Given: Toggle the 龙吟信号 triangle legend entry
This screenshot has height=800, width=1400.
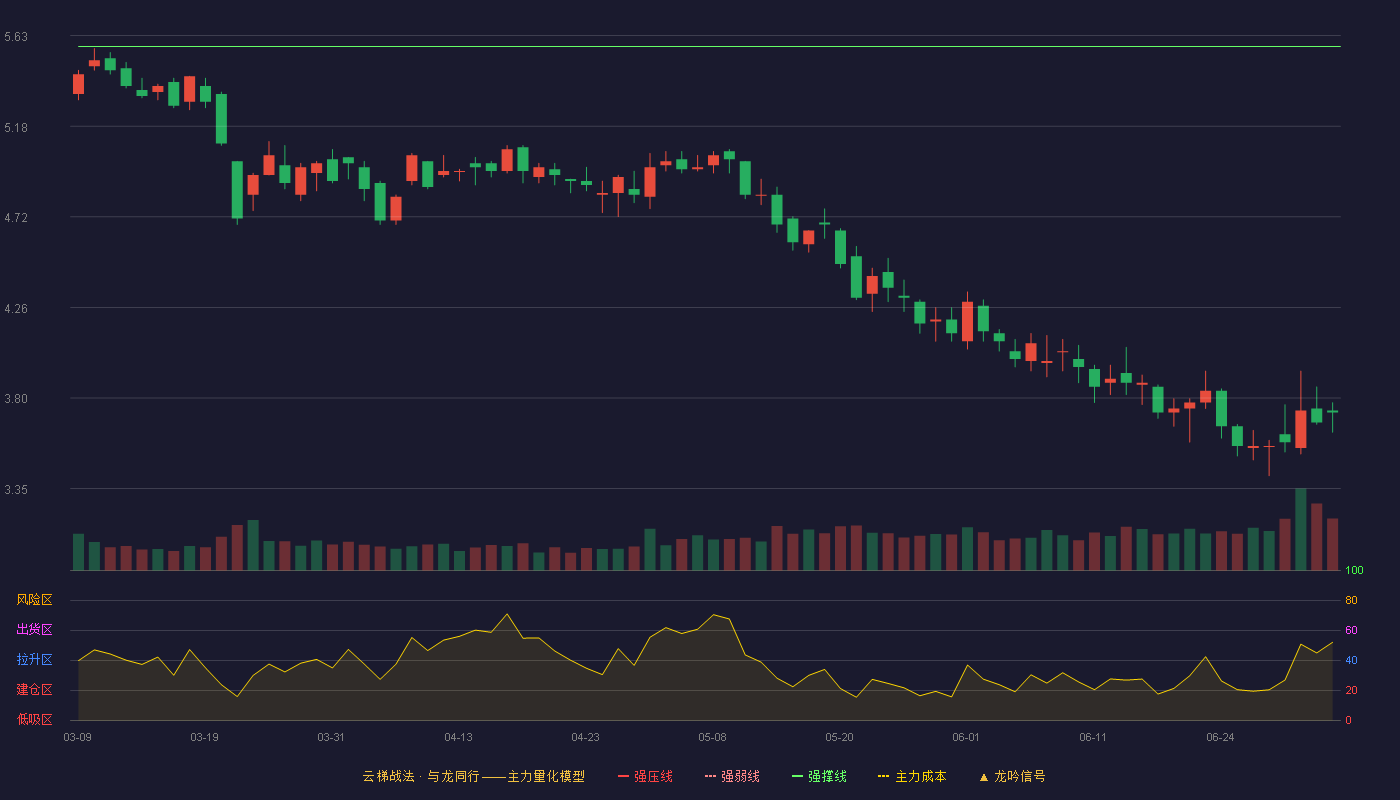Looking at the screenshot, I should tap(1012, 776).
